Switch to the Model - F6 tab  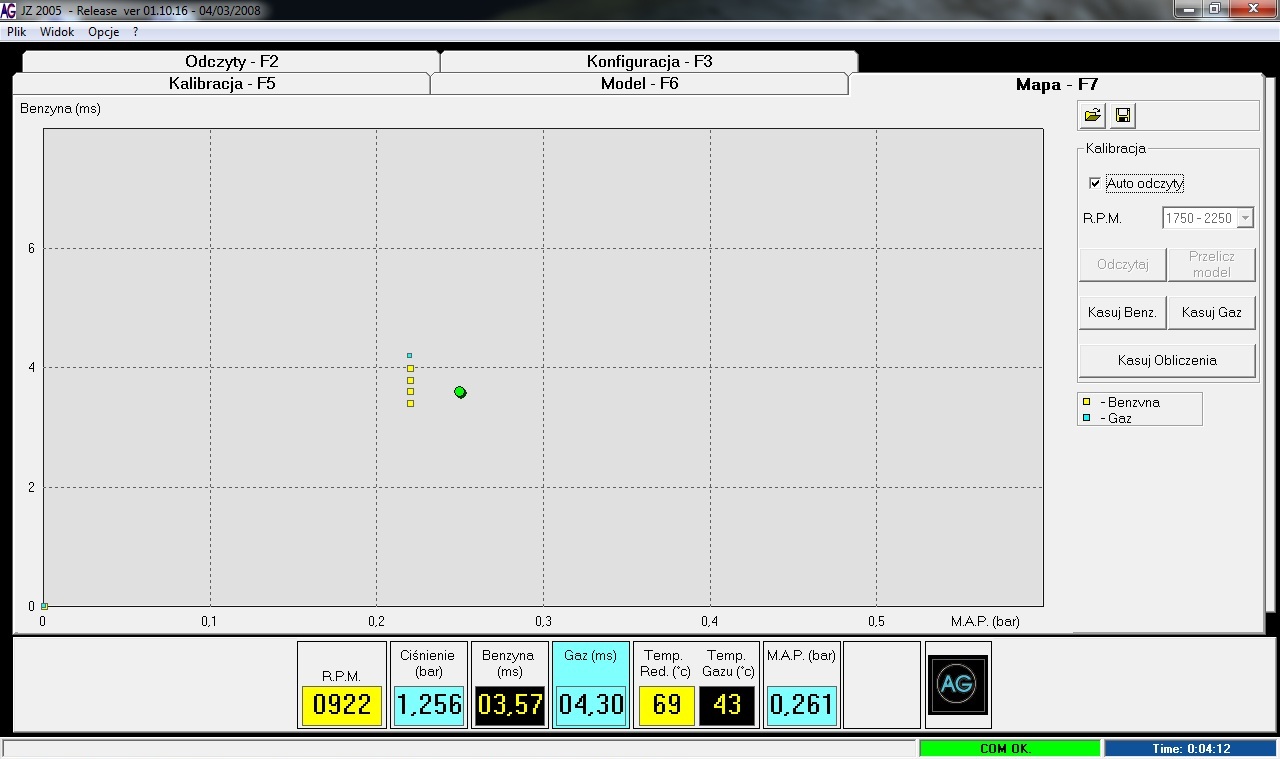pyautogui.click(x=639, y=84)
